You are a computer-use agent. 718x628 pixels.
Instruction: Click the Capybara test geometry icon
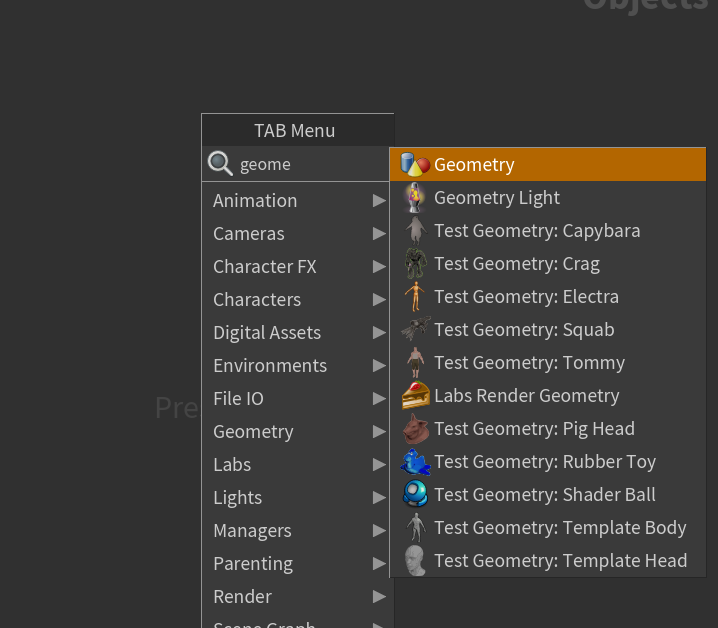tap(415, 230)
